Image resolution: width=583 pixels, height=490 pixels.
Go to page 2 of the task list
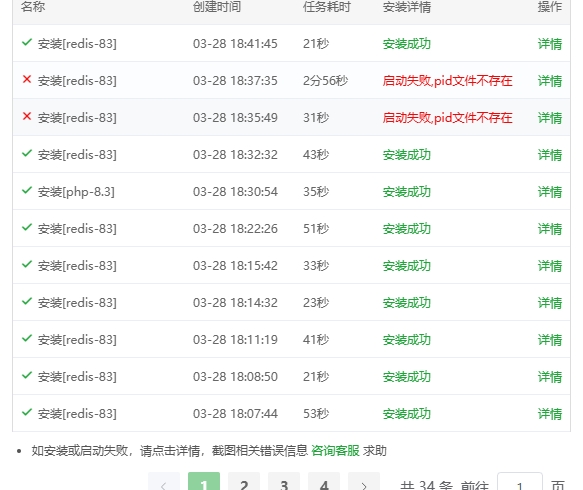click(244, 484)
